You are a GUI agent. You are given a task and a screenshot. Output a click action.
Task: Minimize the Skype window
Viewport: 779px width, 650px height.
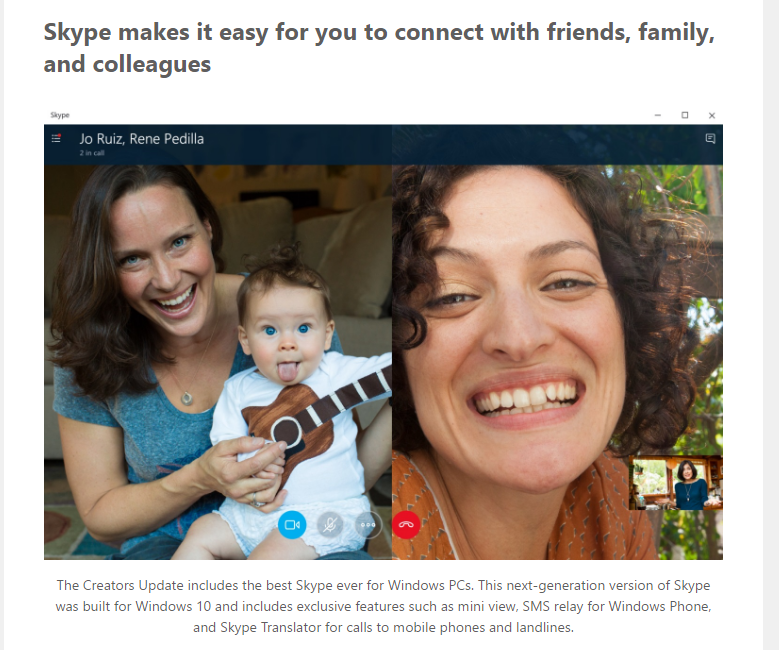(x=658, y=115)
